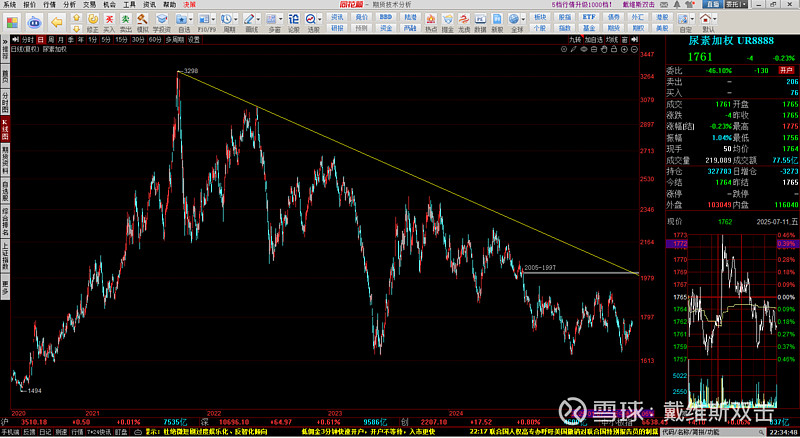The width and height of the screenshot is (800, 438).
Task: Click the 自选 watchlist folder icon
Action: pyautogui.click(x=181, y=19)
